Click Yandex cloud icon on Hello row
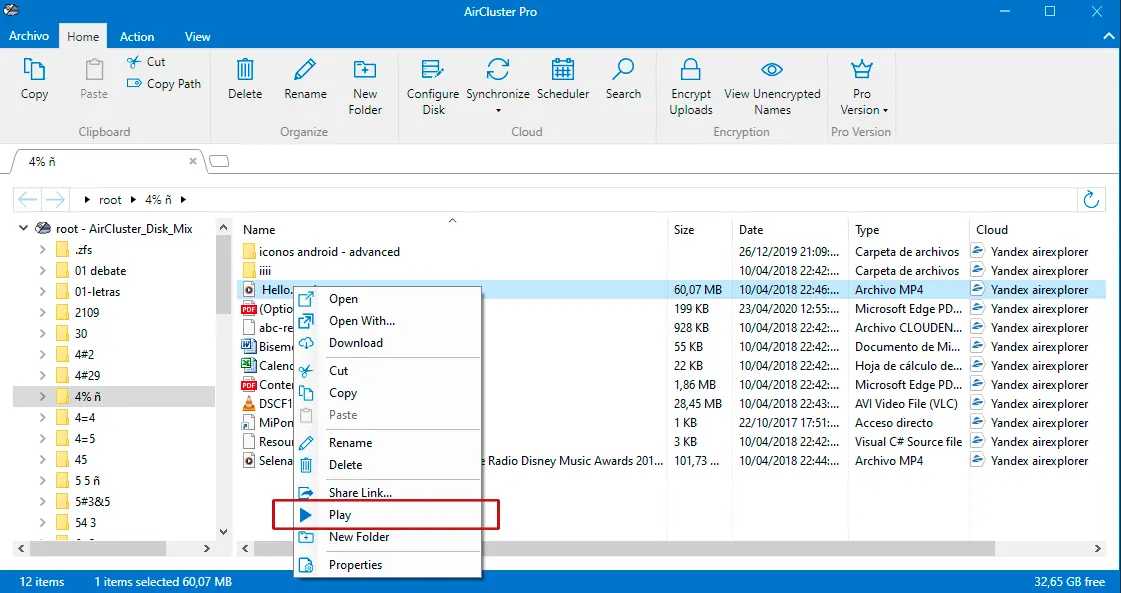 978,289
